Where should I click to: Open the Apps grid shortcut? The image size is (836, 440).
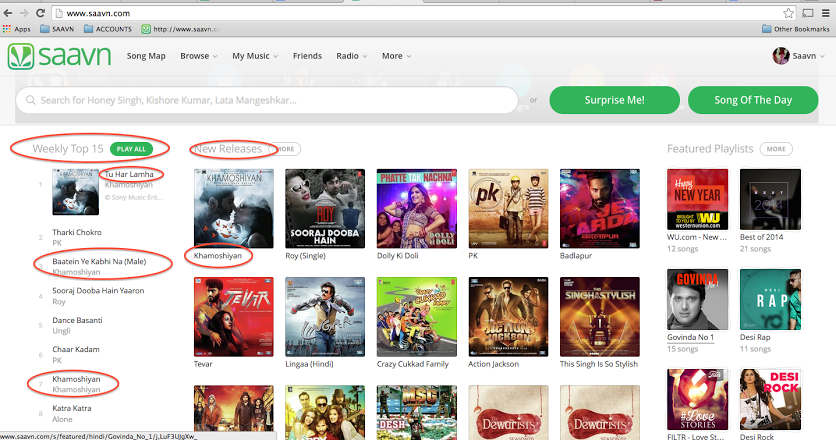click(x=17, y=29)
